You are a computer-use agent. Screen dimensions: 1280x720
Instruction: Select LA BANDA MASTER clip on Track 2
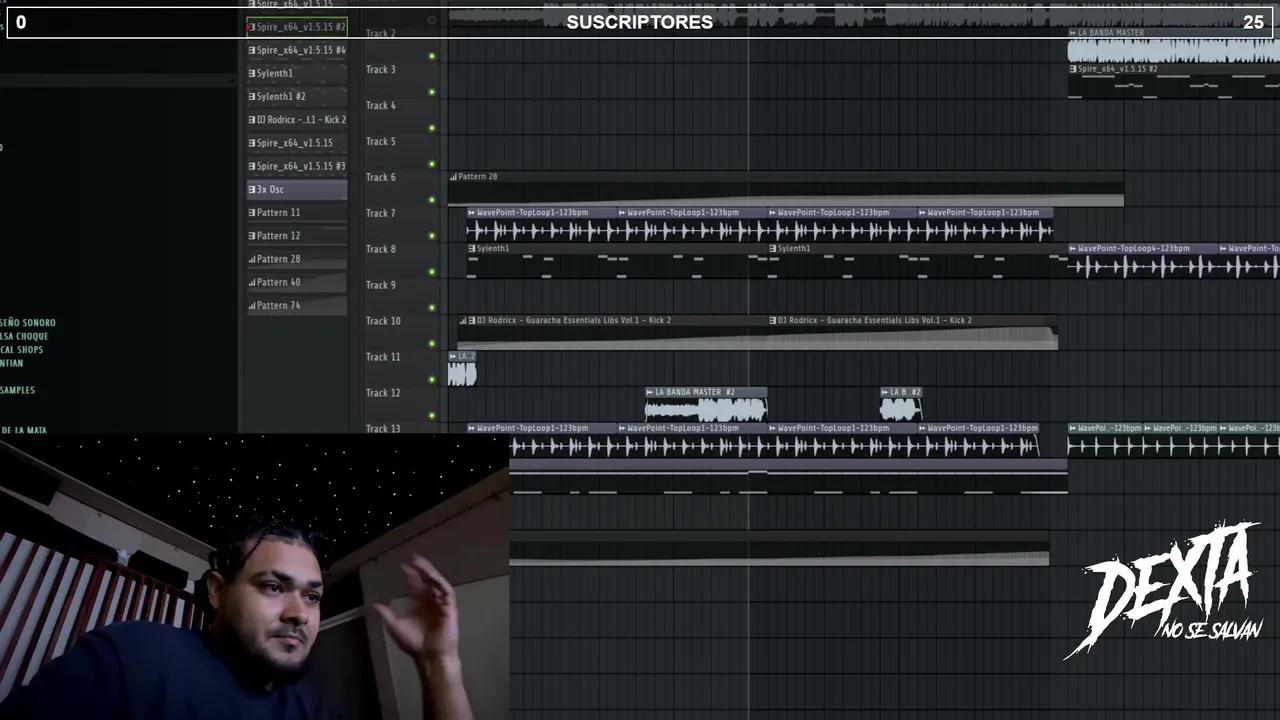[1174, 45]
